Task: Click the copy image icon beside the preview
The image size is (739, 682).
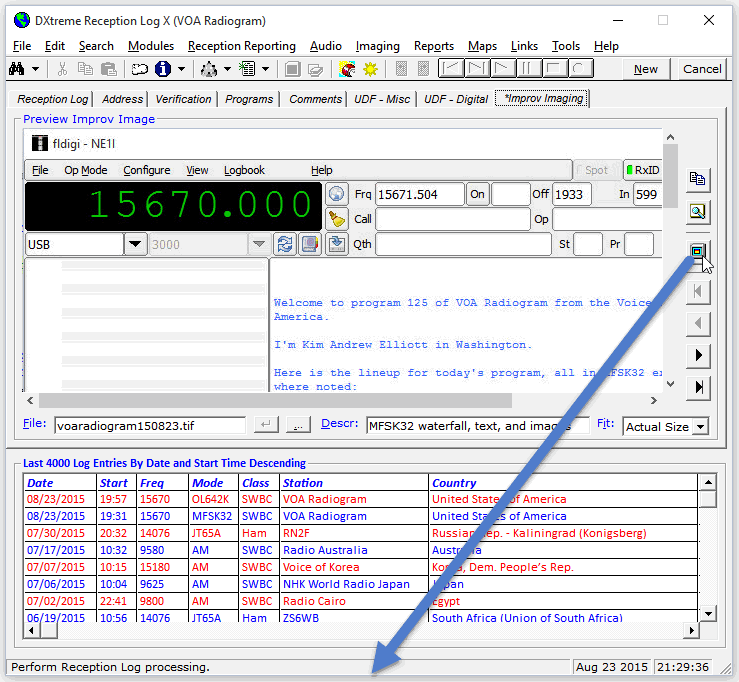Action: pos(698,179)
